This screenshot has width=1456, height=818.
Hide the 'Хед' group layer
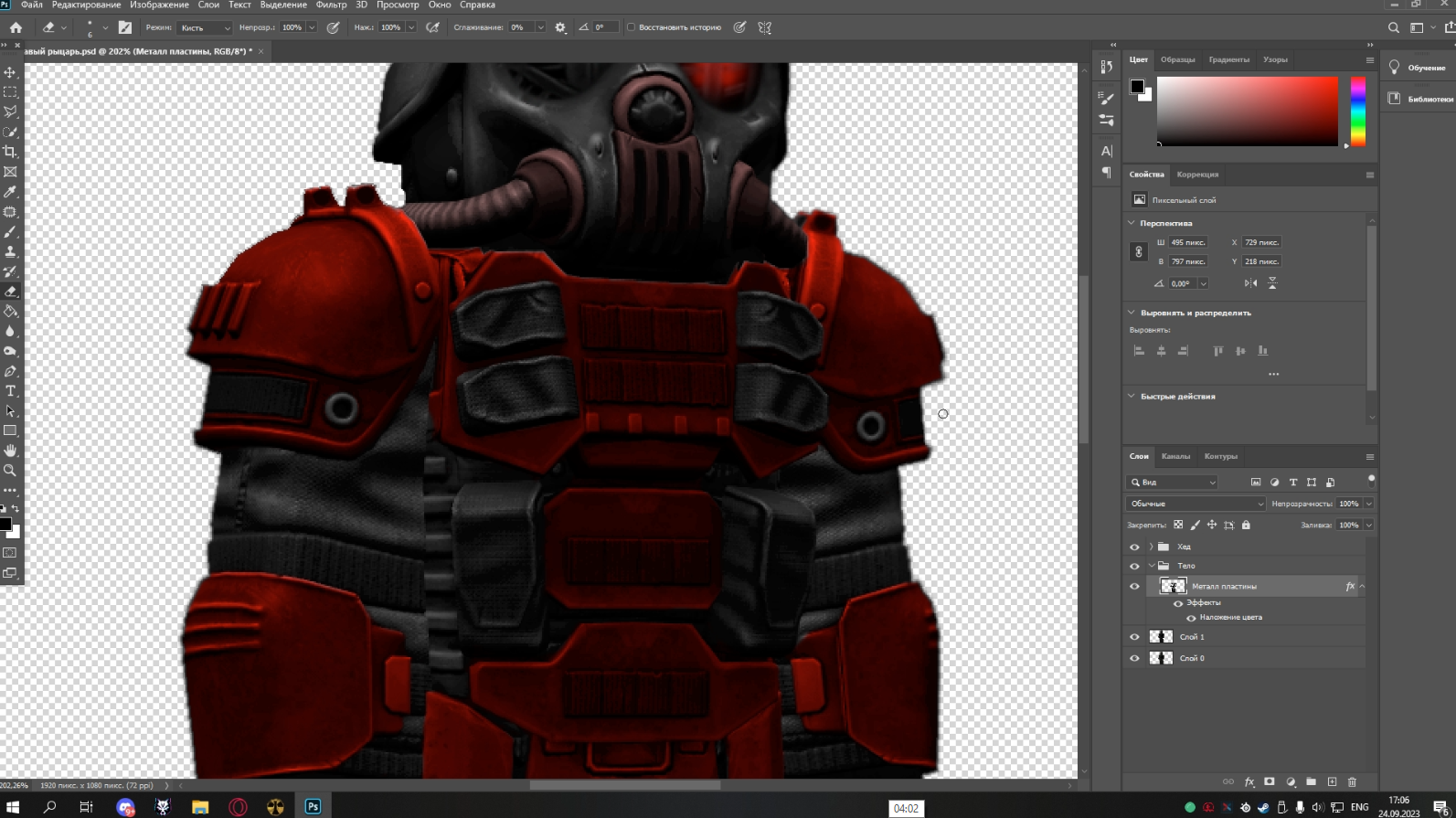(x=1134, y=547)
